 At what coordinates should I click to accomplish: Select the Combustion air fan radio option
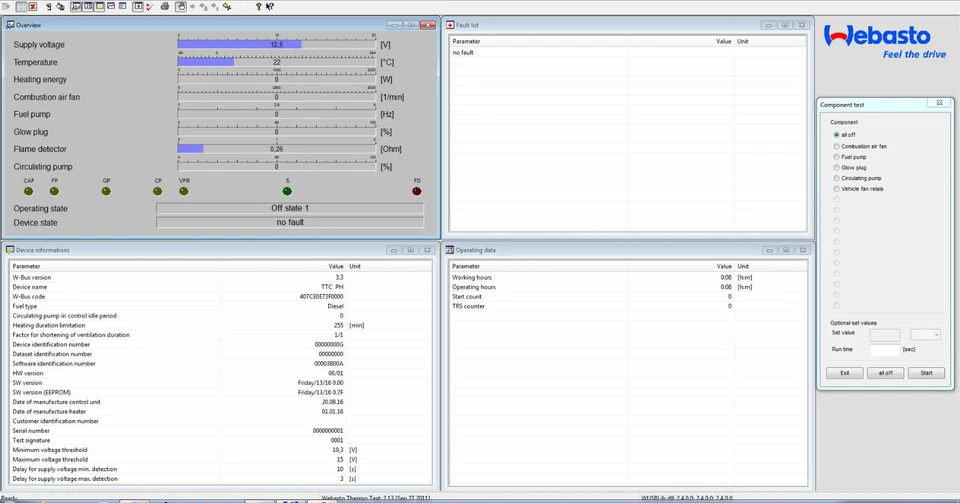[836, 146]
